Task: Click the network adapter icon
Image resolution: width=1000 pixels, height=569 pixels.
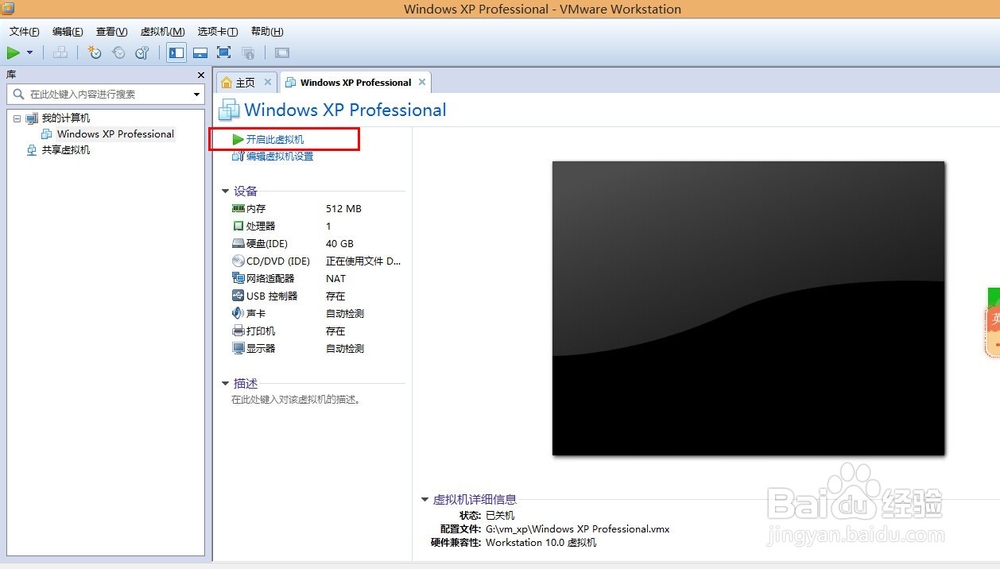Action: tap(238, 278)
